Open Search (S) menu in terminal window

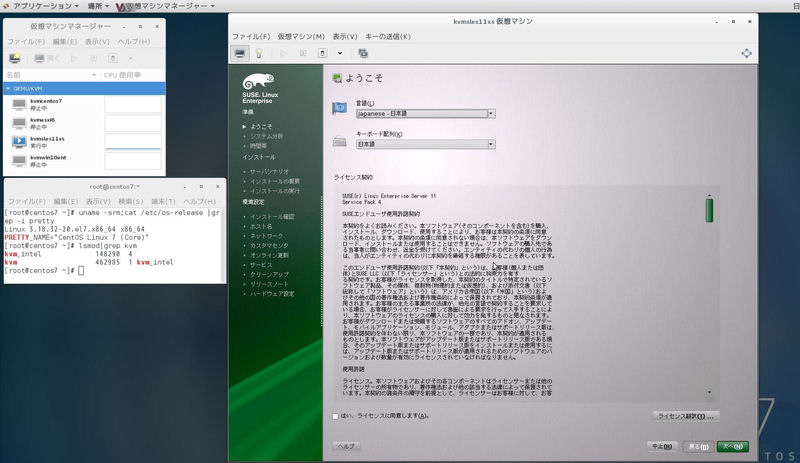131,202
